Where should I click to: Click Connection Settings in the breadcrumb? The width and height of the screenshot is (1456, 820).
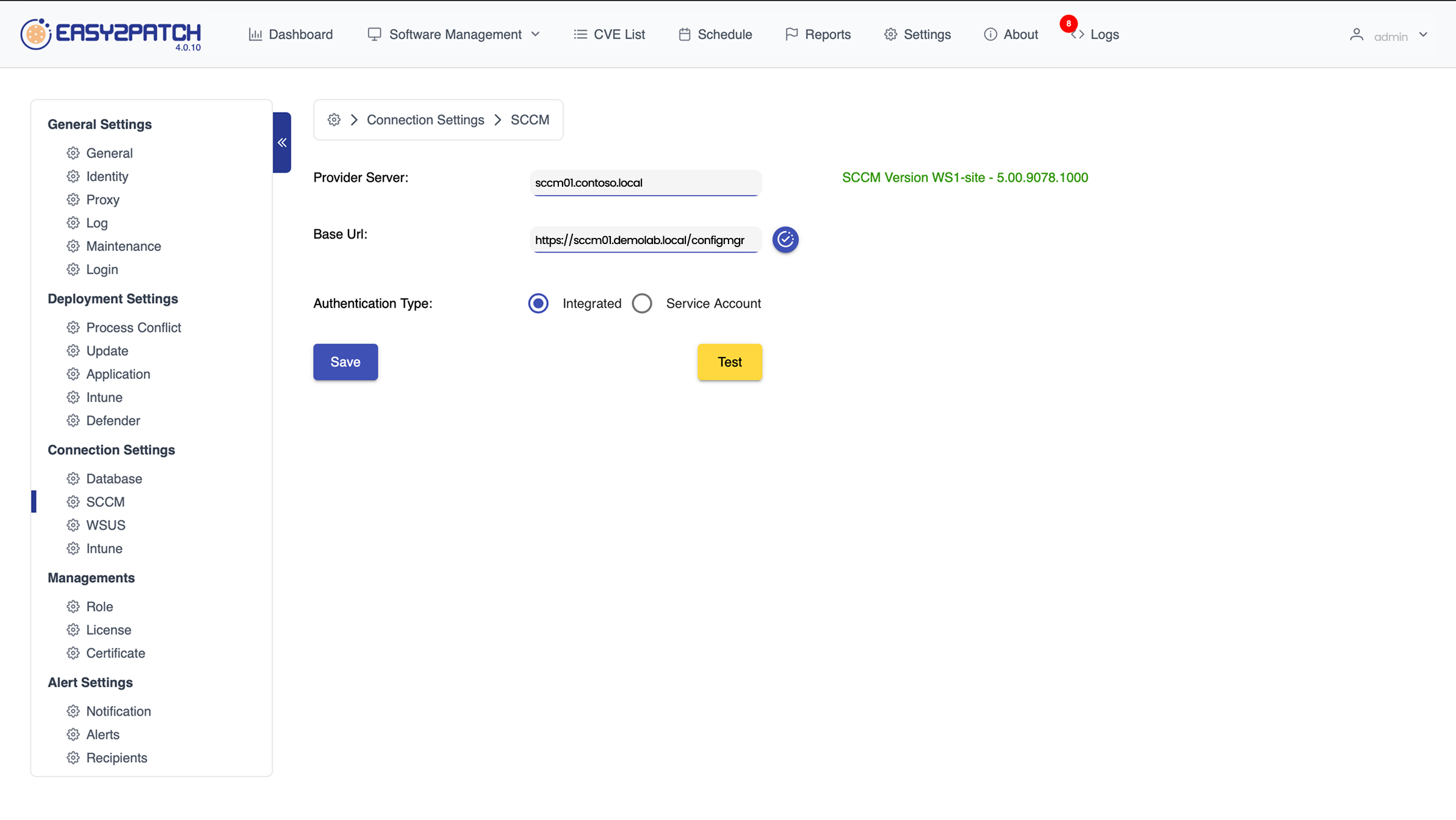click(425, 120)
